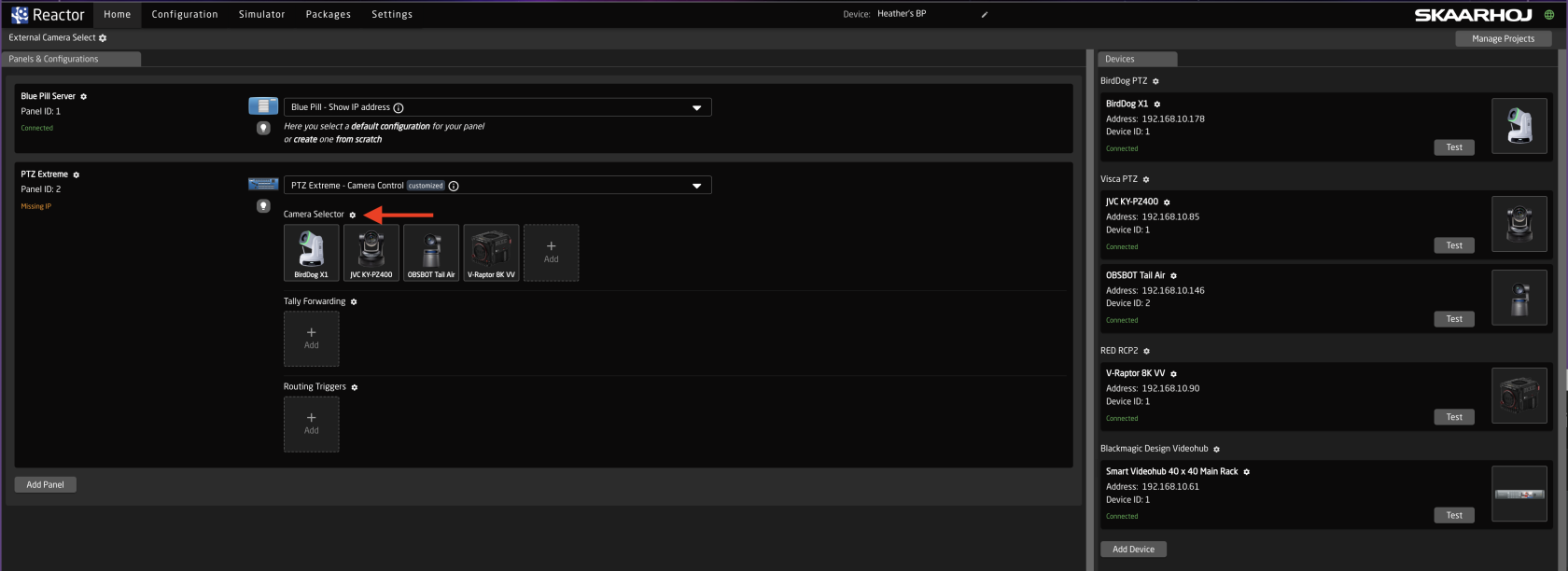The image size is (1568, 571).
Task: Click the Add Panel button
Action: click(x=46, y=485)
